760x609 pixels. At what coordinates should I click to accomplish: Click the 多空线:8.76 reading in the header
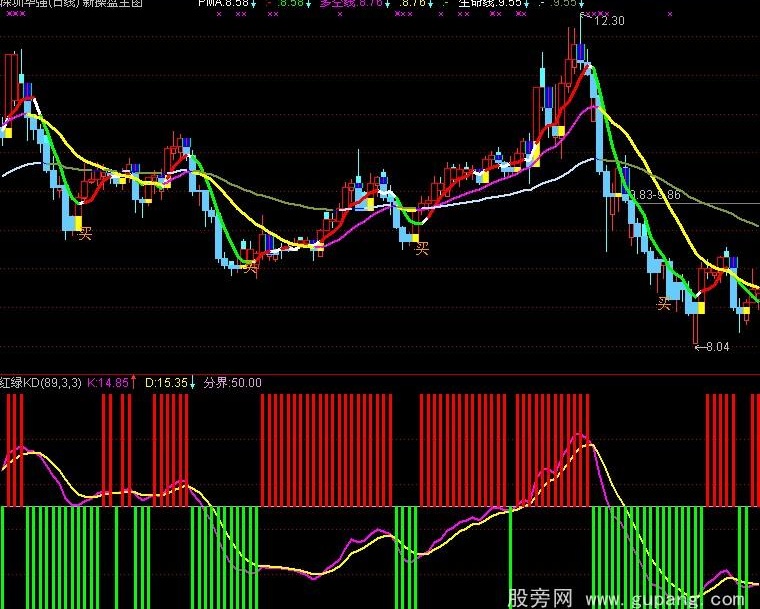point(351,3)
